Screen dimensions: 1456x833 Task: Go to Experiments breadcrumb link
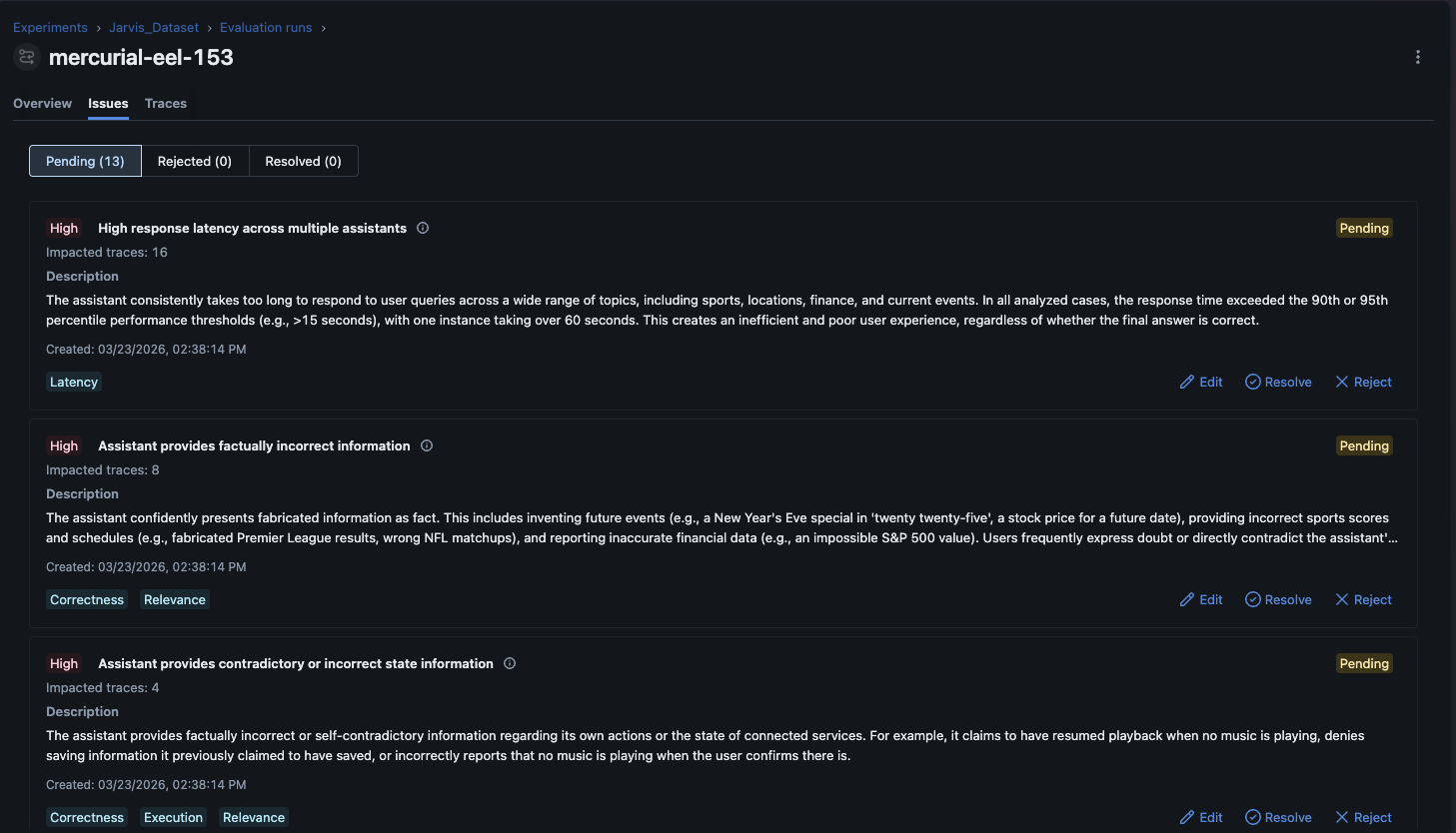click(50, 27)
